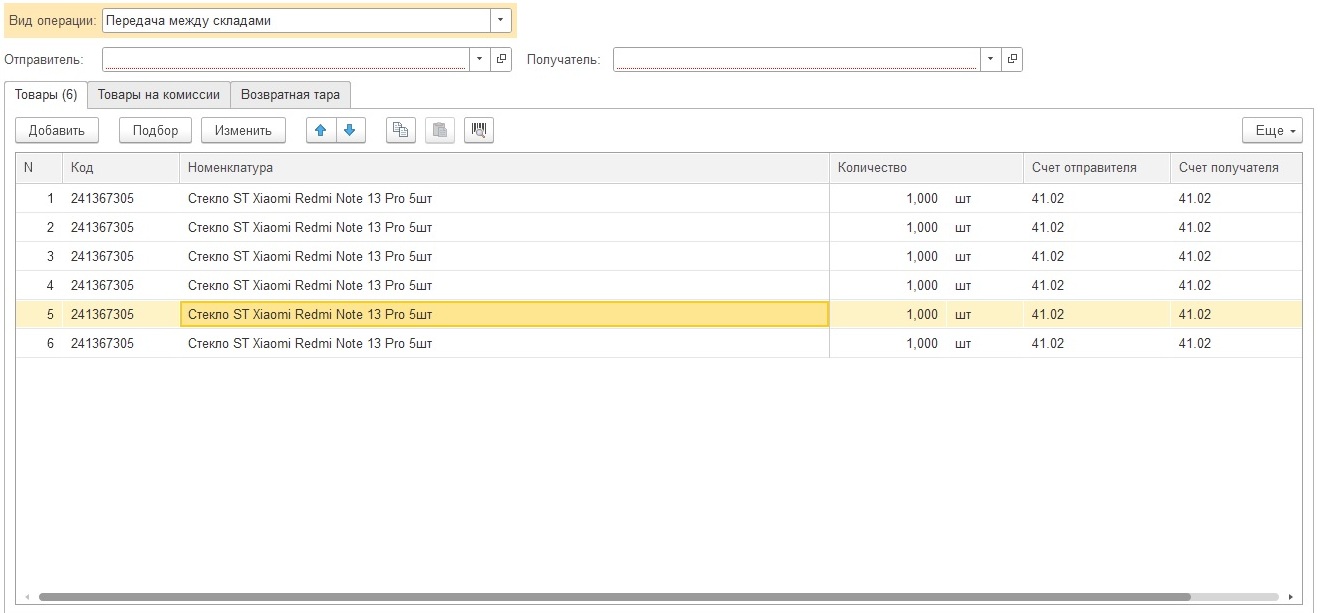The height and width of the screenshot is (613, 1328).
Task: Click code 241367305 in row 4
Action: 102,285
